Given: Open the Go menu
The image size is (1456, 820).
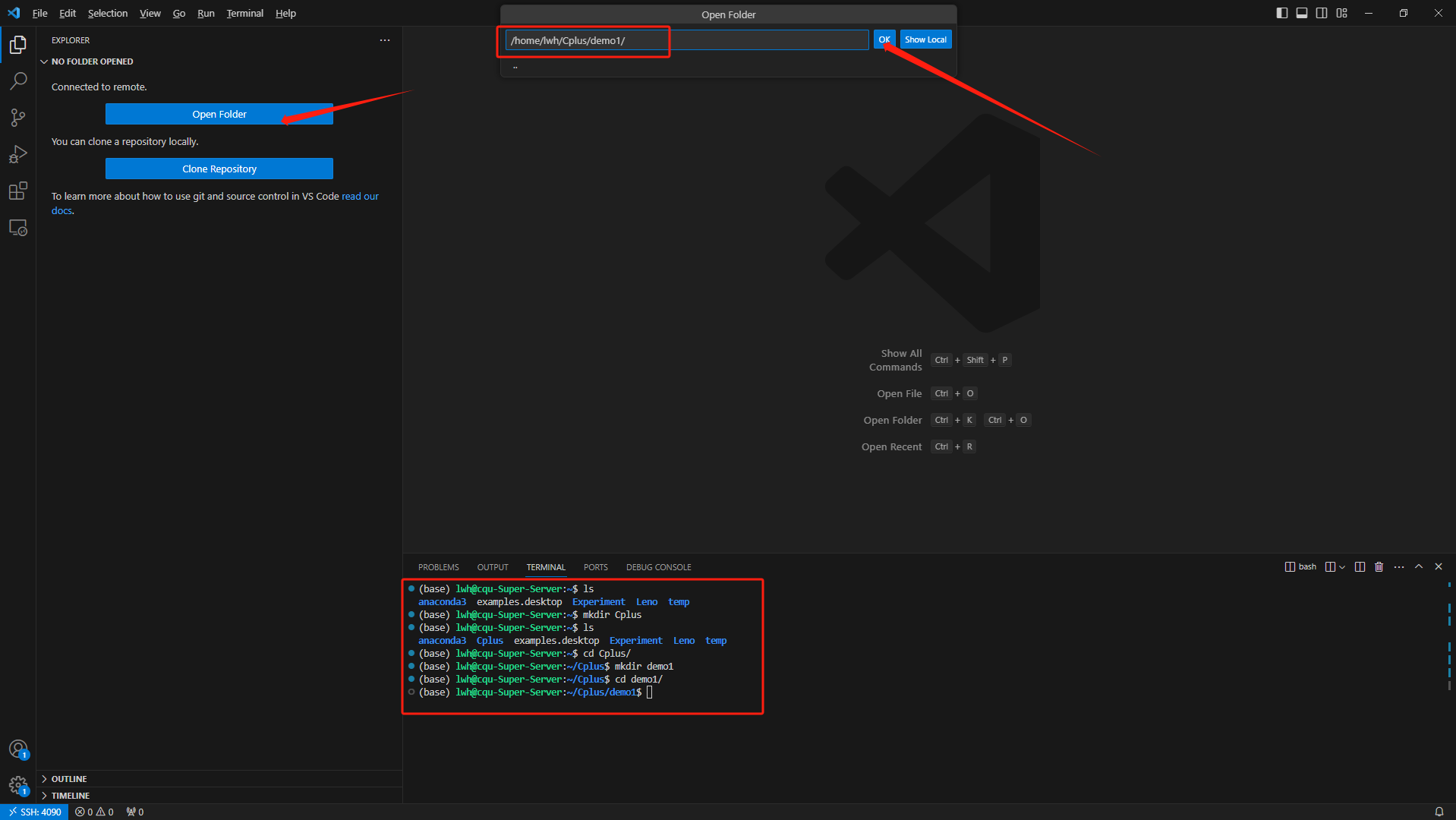Looking at the screenshot, I should [179, 13].
